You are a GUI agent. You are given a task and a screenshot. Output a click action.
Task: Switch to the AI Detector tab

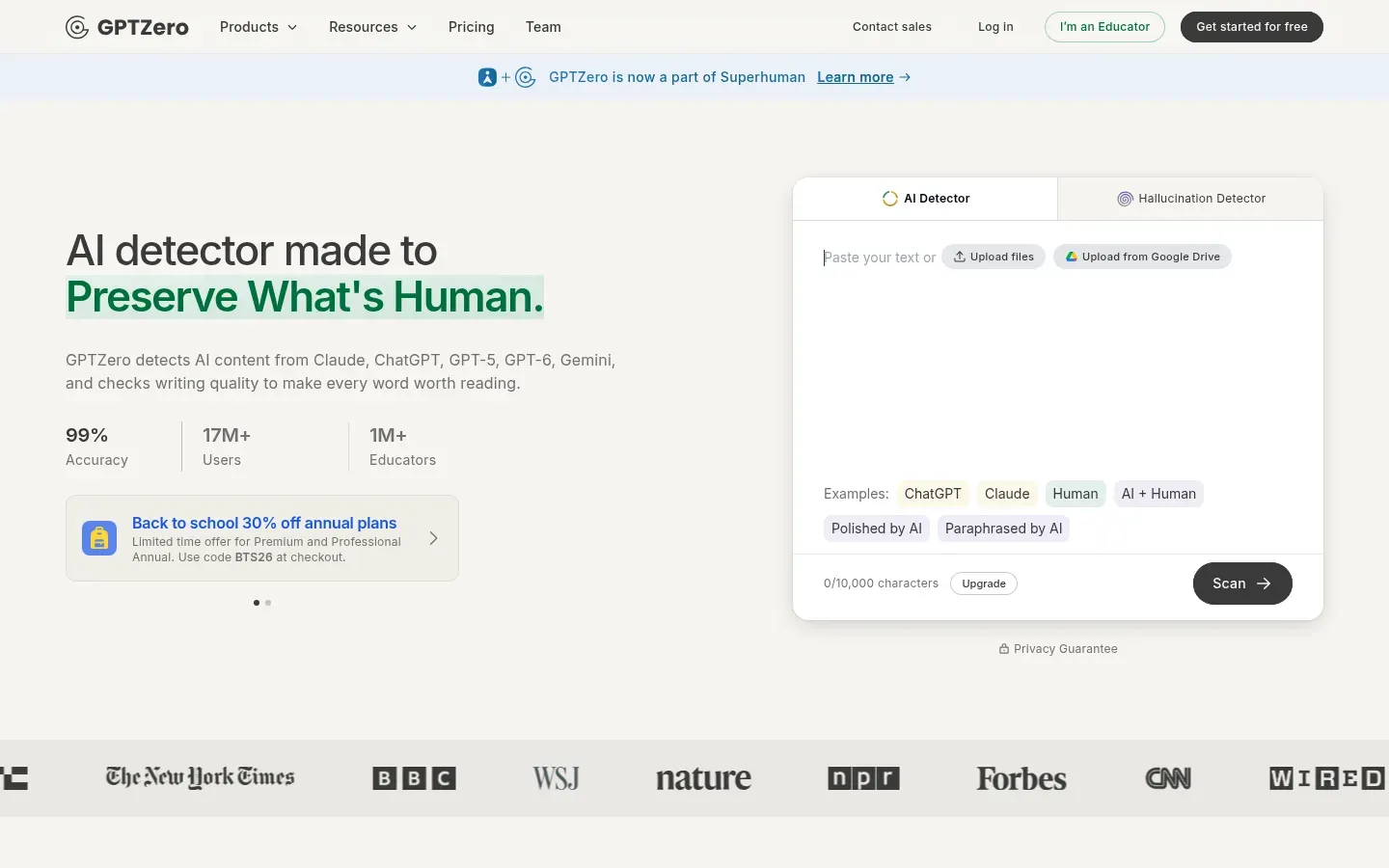point(925,199)
